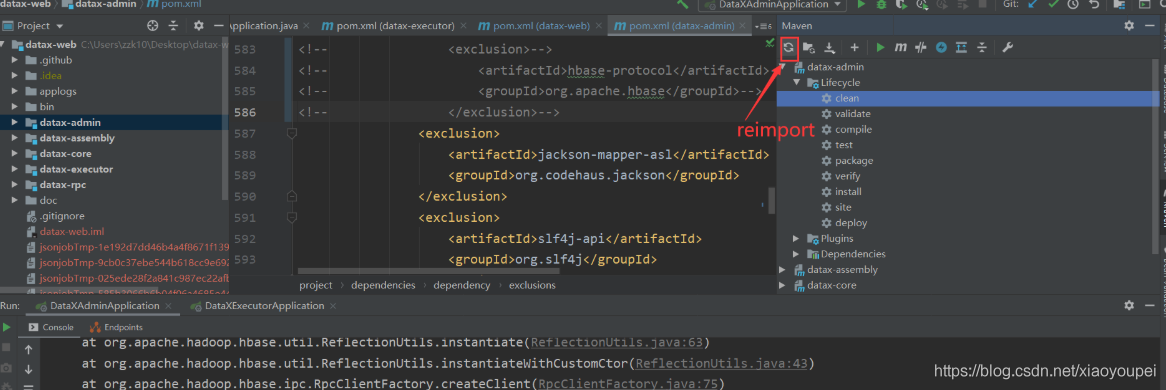This screenshot has width=1166, height=390.
Task: Run the Maven build with the green play icon
Action: tap(880, 48)
